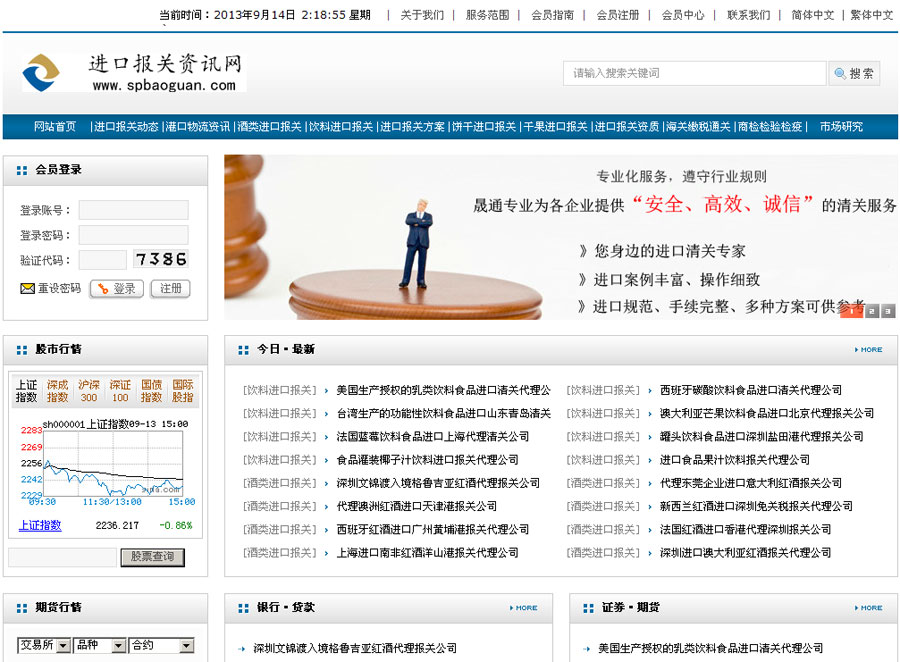Click MORE in the 银行·贷款 panel
Image resolution: width=900 pixels, height=662 pixels.
pyautogui.click(x=523, y=607)
